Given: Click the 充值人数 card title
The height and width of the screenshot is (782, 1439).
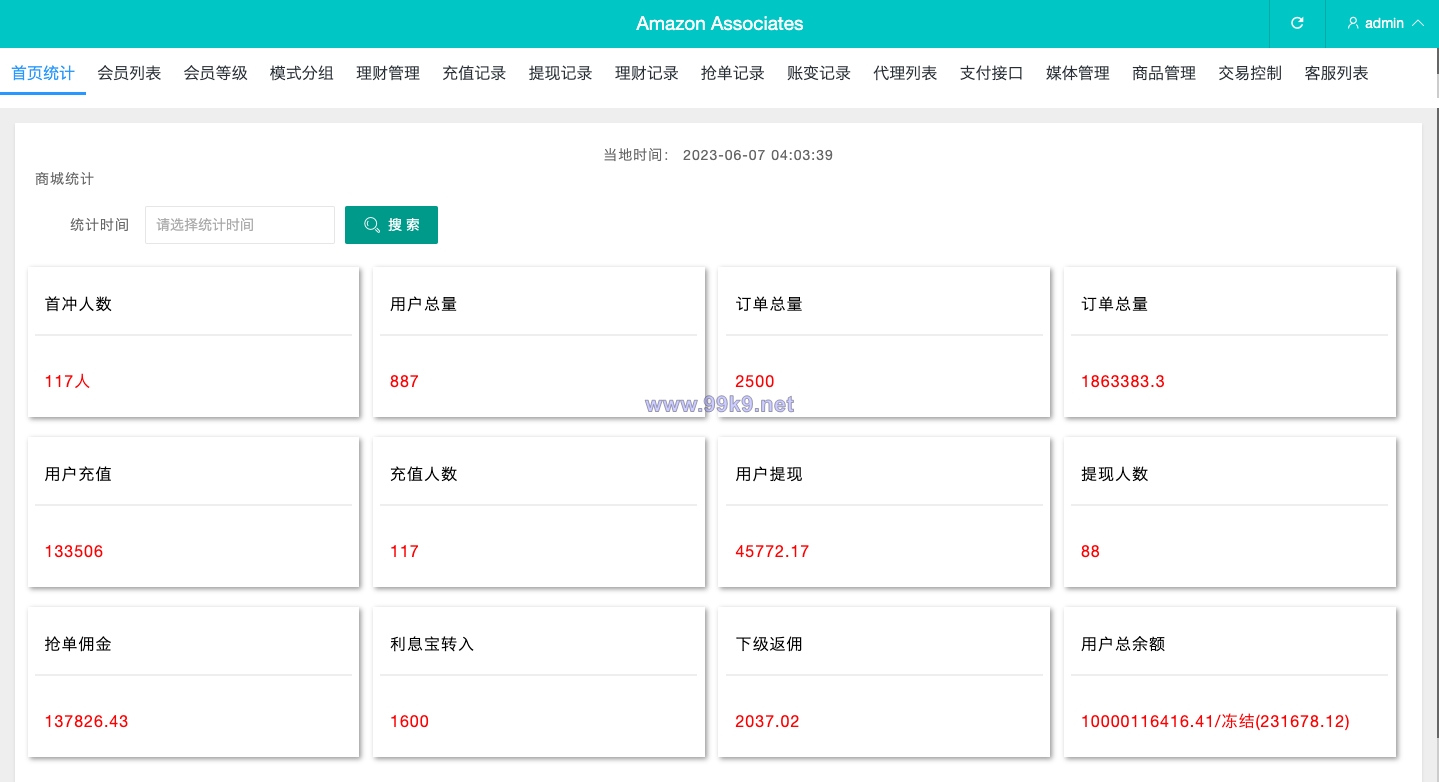Looking at the screenshot, I should point(423,474).
